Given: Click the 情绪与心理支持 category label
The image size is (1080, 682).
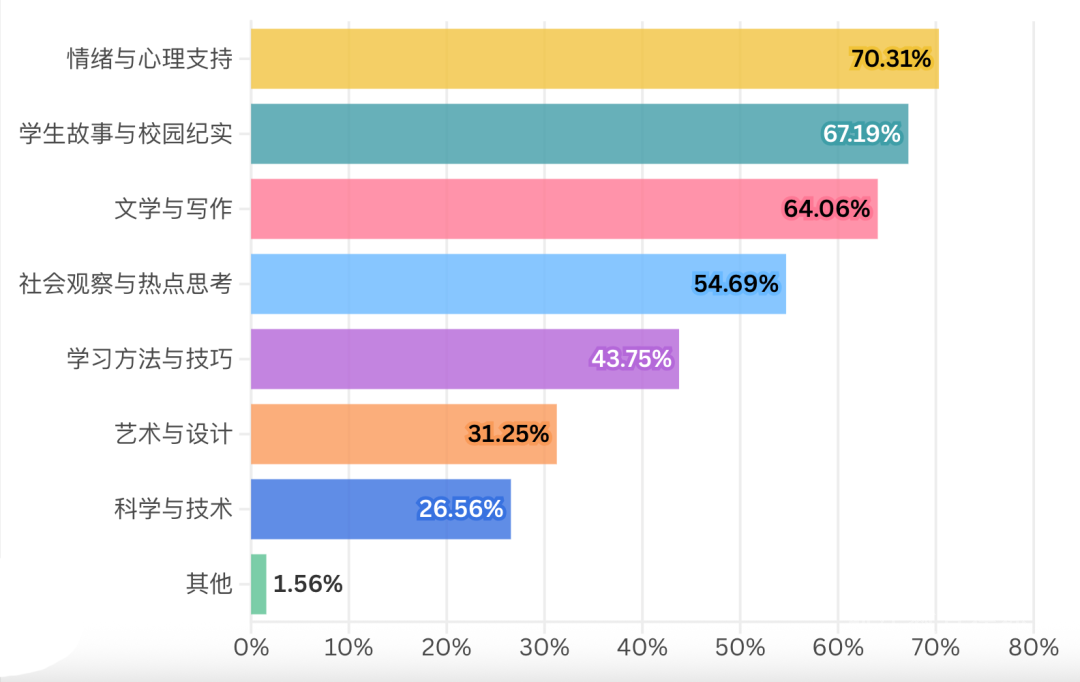Looking at the screenshot, I should 150,59.
